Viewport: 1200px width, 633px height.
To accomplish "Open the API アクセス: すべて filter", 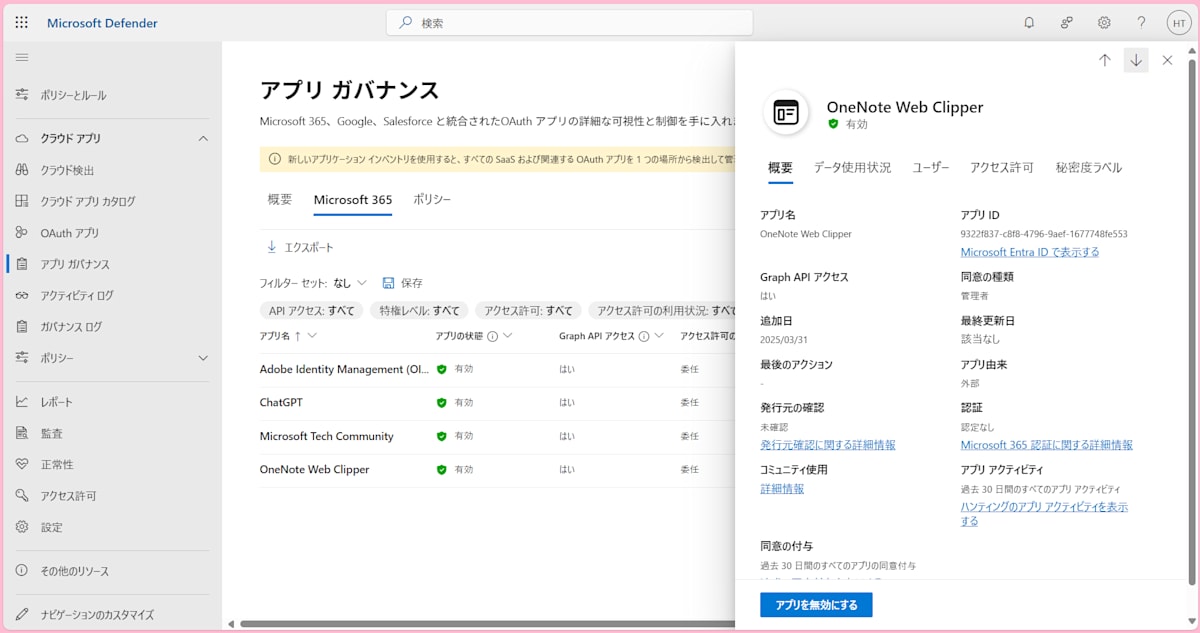I will [x=312, y=311].
